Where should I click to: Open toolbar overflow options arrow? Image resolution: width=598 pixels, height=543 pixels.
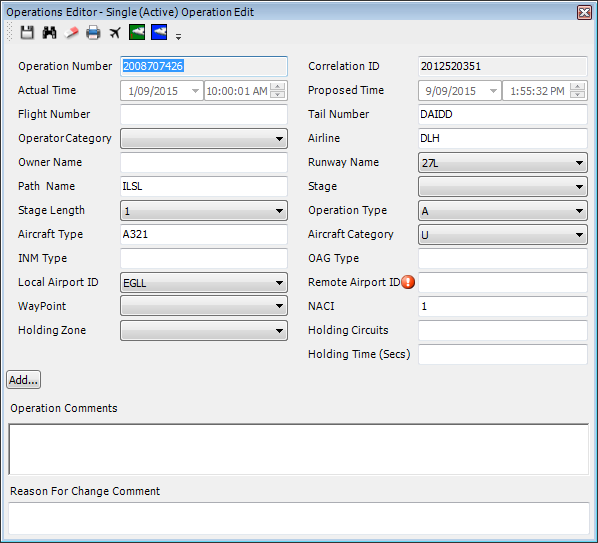pyautogui.click(x=178, y=37)
